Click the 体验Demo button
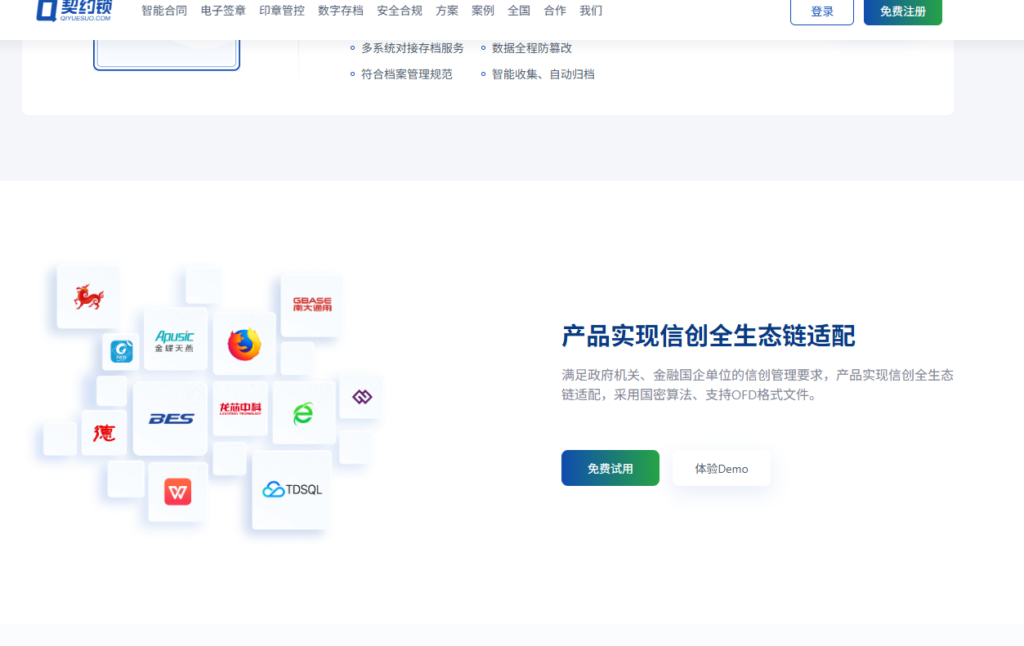 click(x=721, y=468)
